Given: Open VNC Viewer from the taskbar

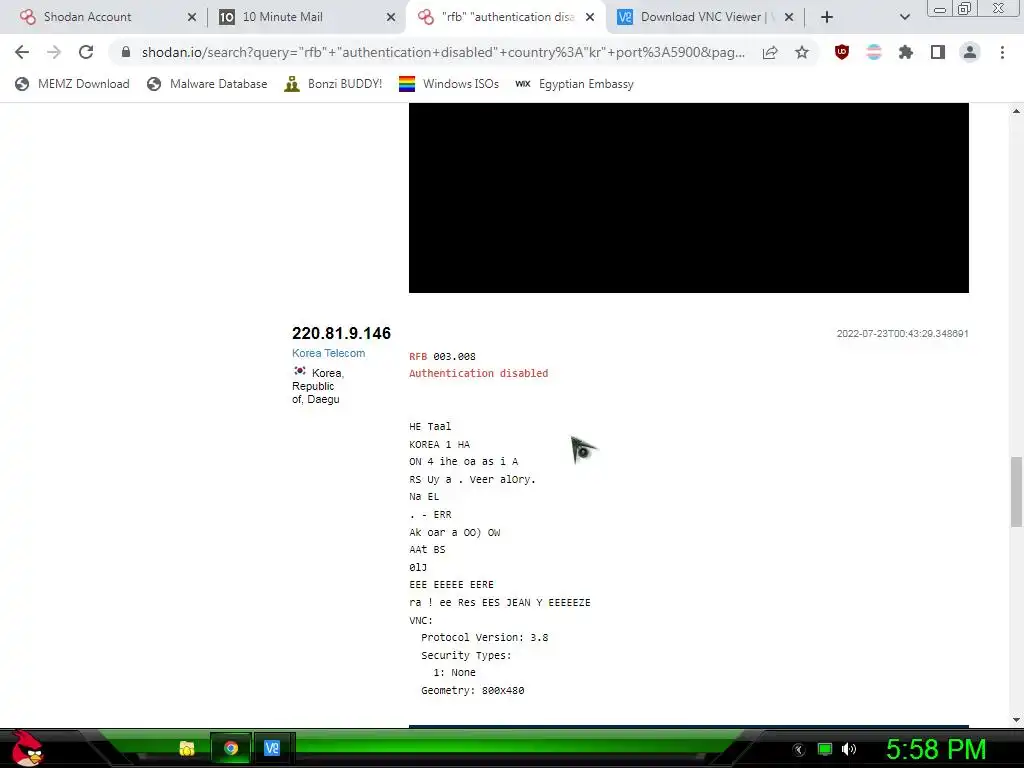Looking at the screenshot, I should point(272,748).
